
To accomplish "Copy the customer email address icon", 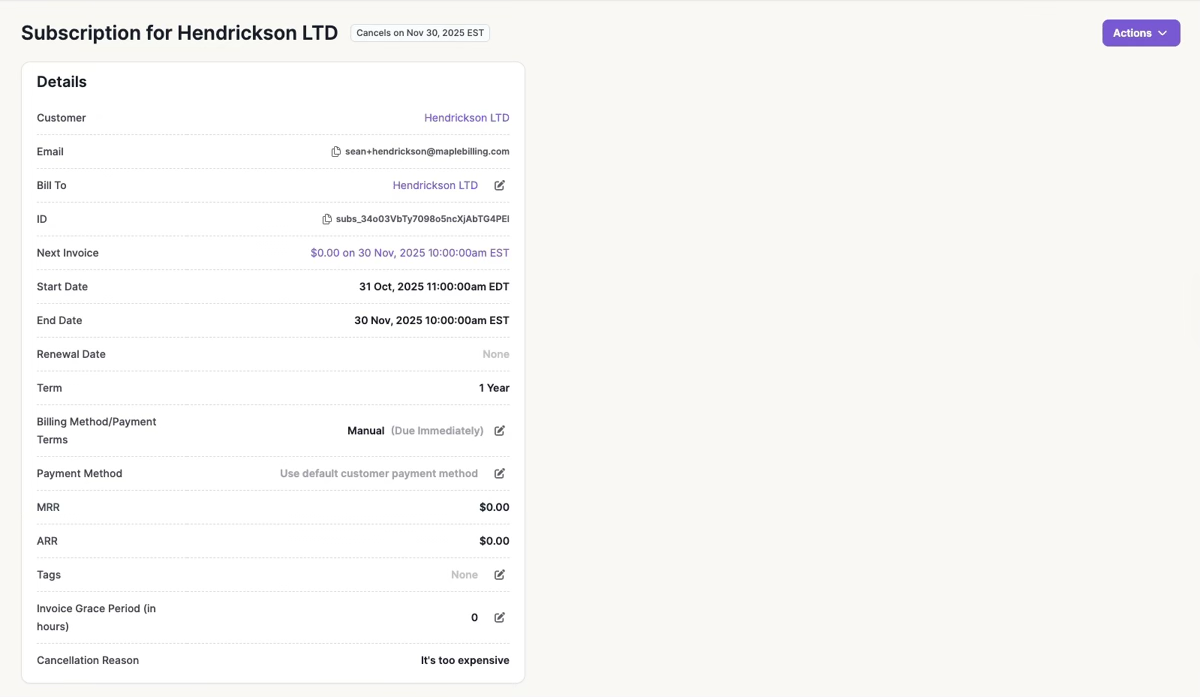I will tap(336, 152).
